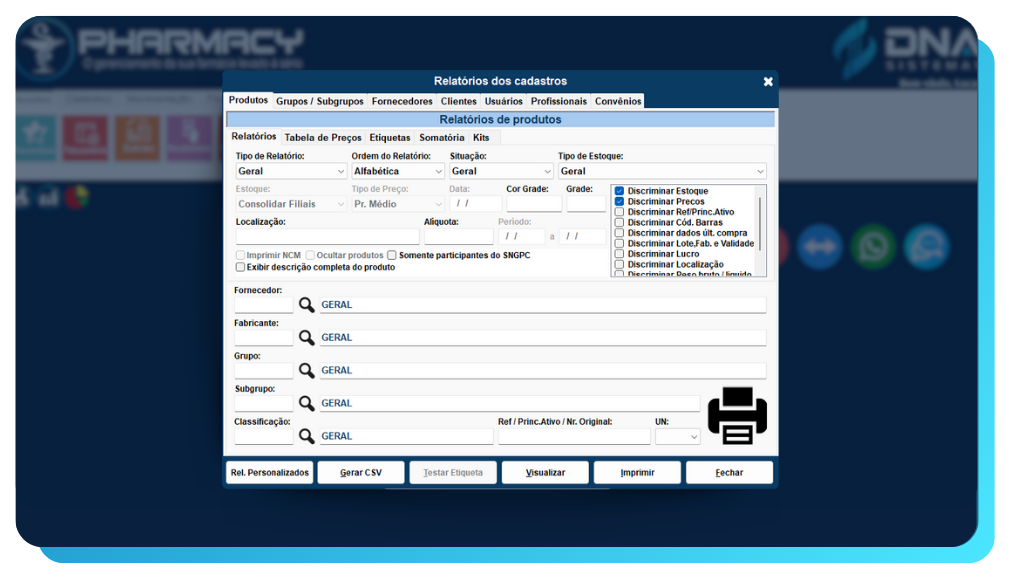Viewport: 1024px width, 586px height.
Task: Click the Subgrupo code input field
Action: point(263,403)
